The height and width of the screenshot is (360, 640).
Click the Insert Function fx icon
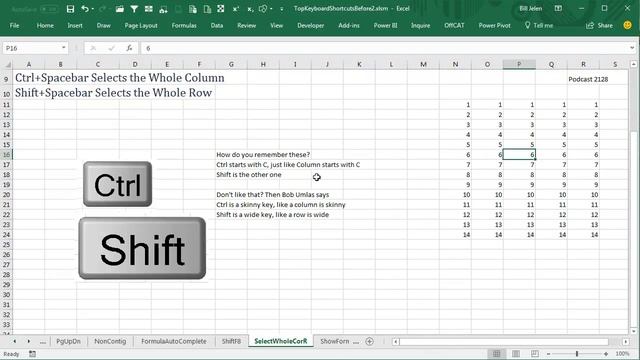(129, 48)
